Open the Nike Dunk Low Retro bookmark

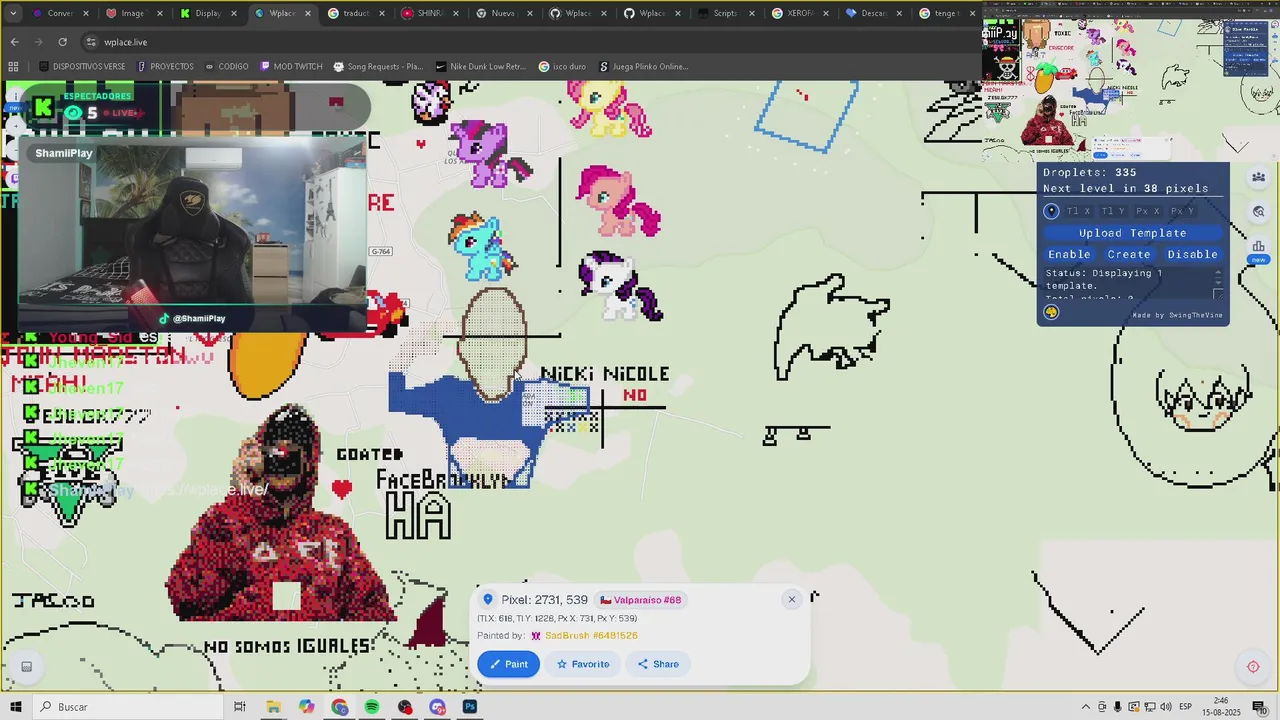481,67
